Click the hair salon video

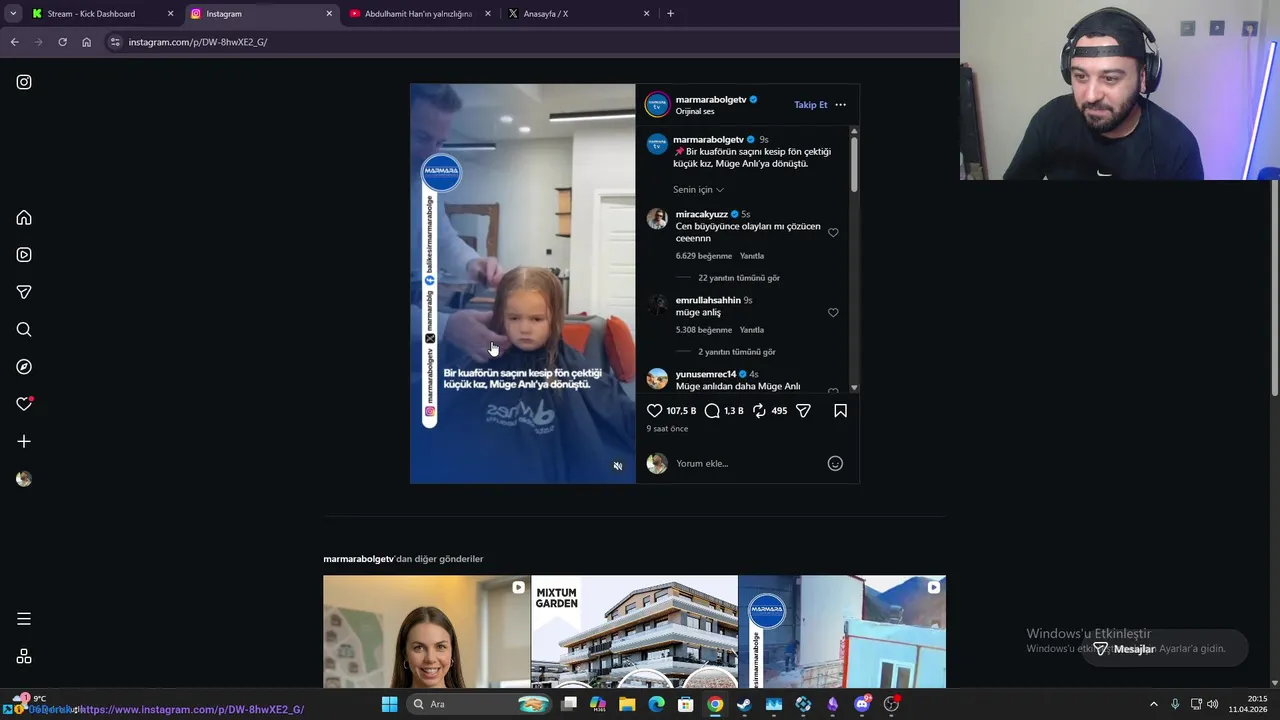(x=523, y=284)
